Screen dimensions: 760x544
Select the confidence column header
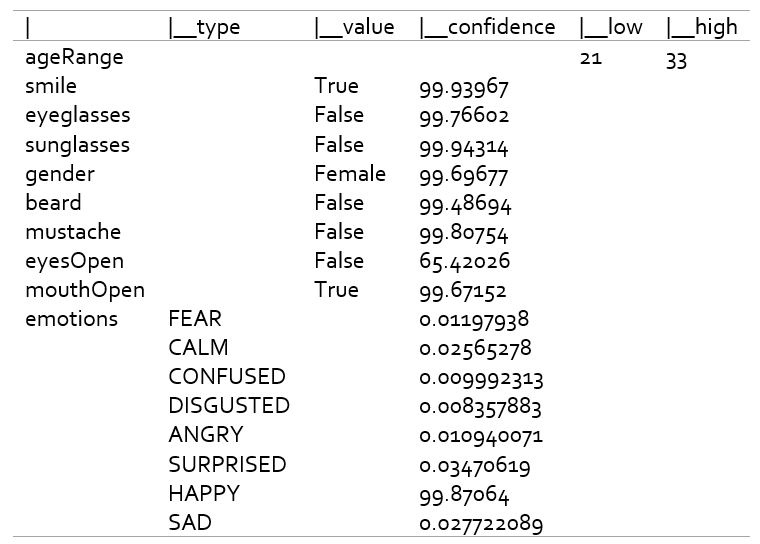[488, 27]
